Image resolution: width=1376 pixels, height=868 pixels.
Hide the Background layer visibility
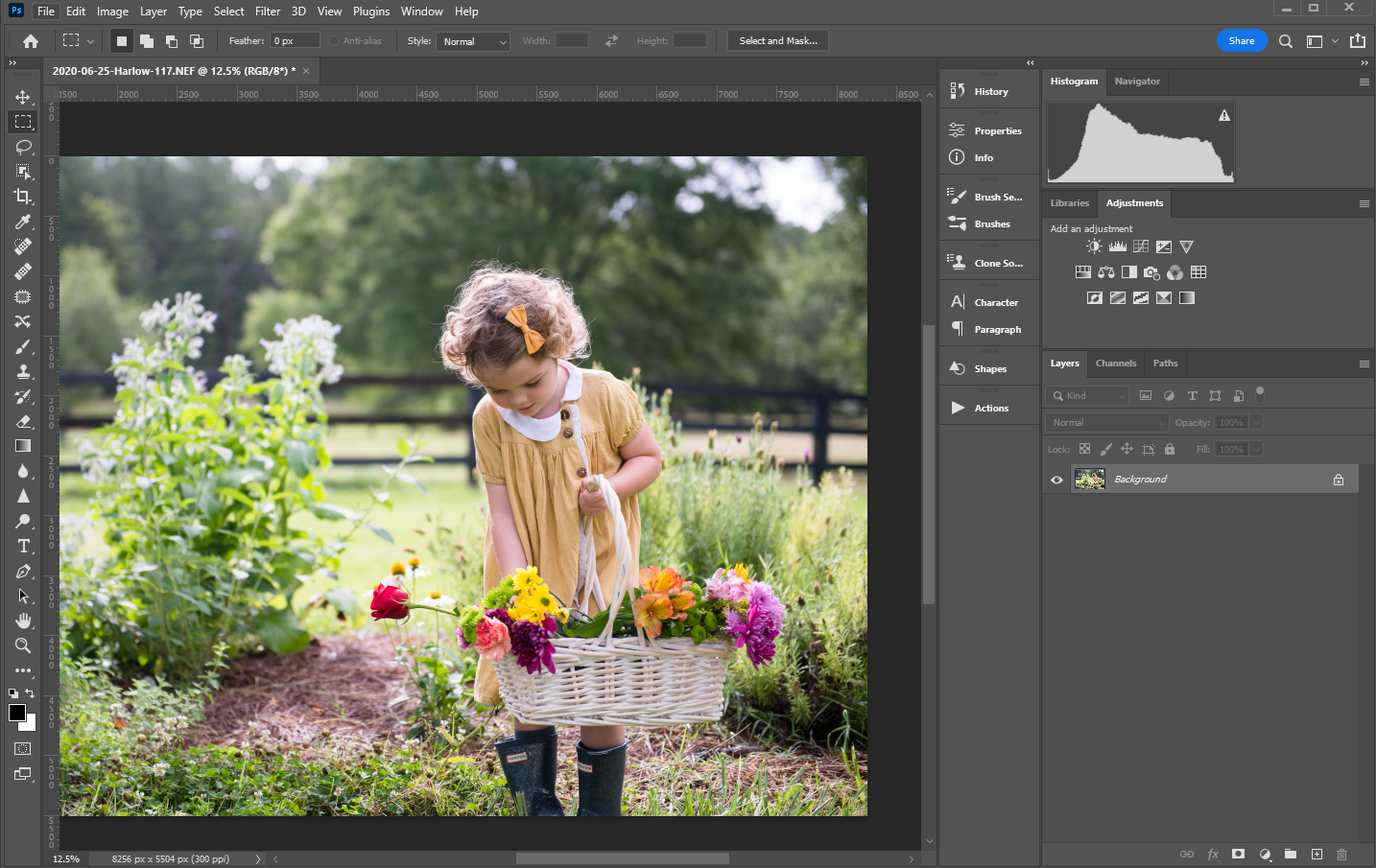pyautogui.click(x=1056, y=480)
